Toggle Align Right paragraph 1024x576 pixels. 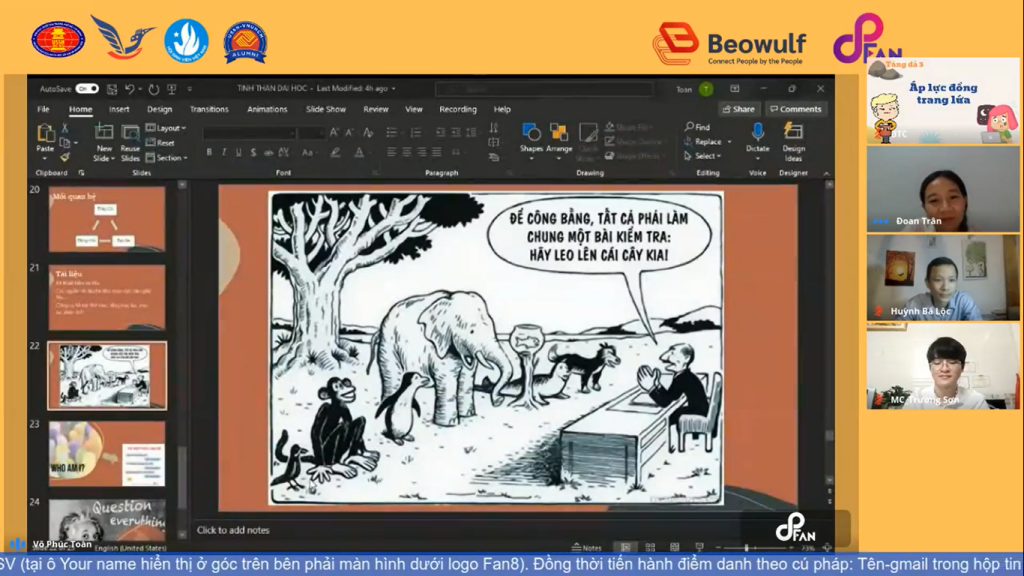pos(421,152)
